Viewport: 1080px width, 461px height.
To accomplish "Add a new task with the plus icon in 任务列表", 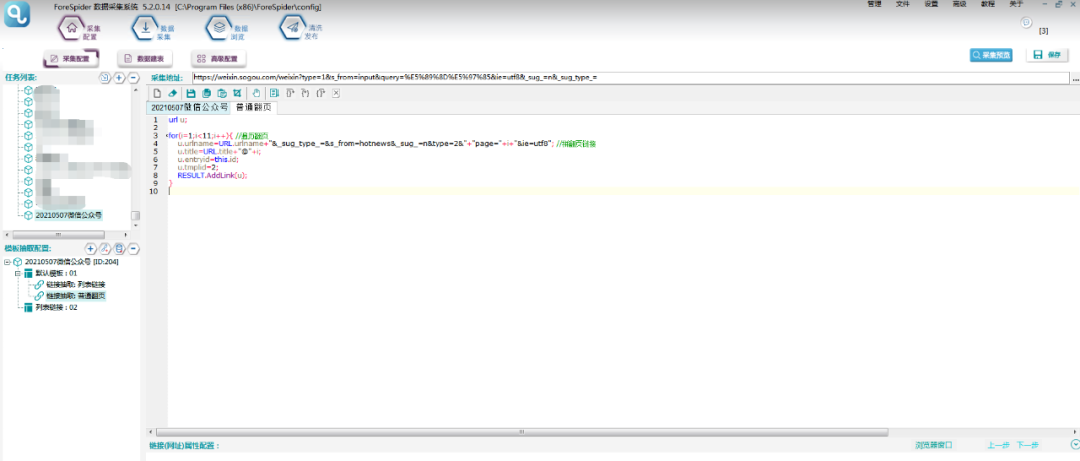I will pos(119,78).
